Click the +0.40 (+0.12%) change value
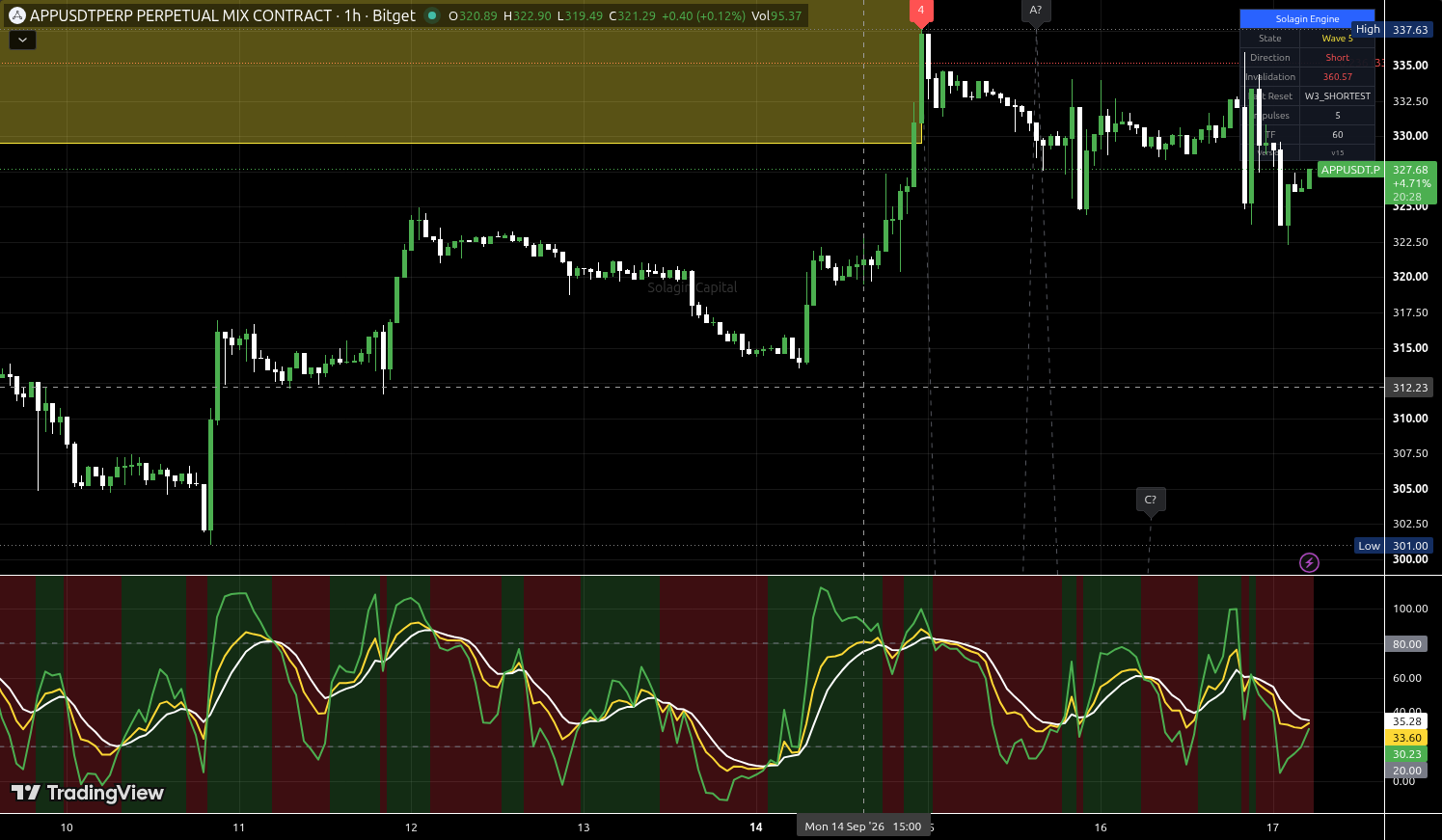1442x840 pixels. (703, 15)
